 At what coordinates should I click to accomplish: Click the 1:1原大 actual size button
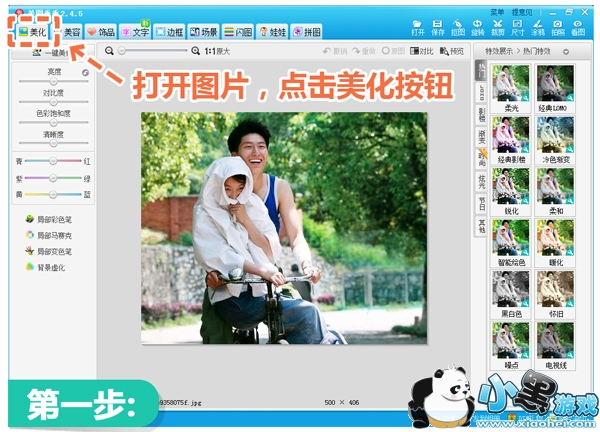(x=217, y=51)
